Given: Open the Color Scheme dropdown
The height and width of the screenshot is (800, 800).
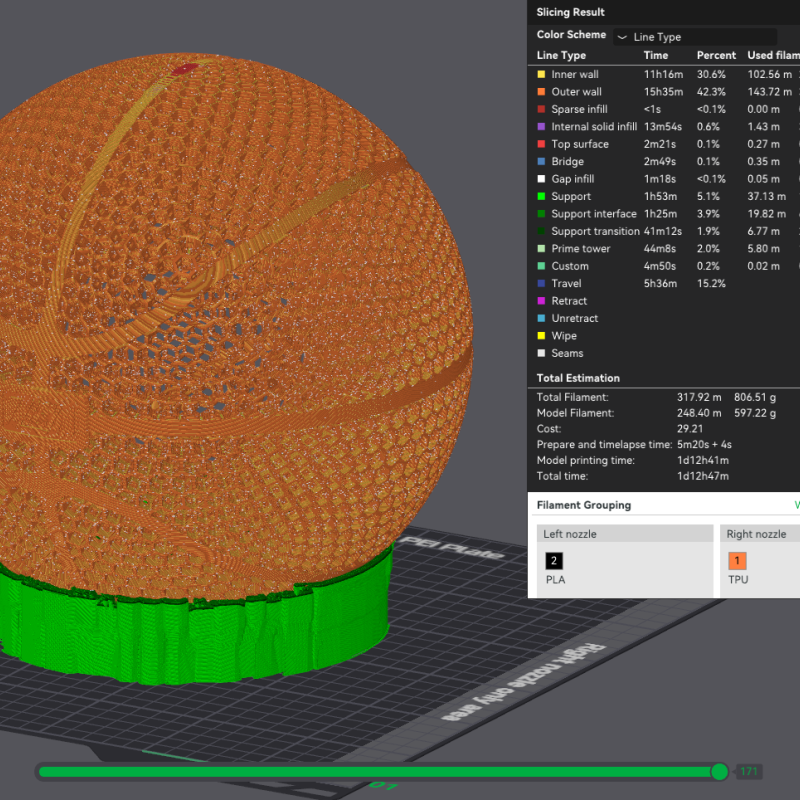Looking at the screenshot, I should pos(705,37).
